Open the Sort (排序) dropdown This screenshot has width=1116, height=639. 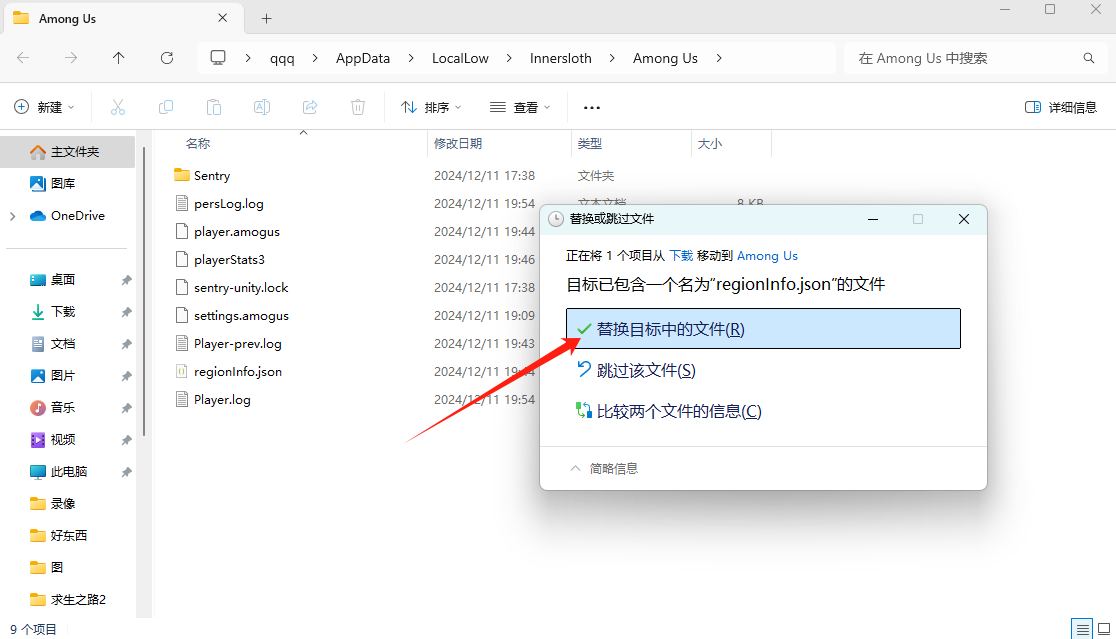tap(431, 107)
